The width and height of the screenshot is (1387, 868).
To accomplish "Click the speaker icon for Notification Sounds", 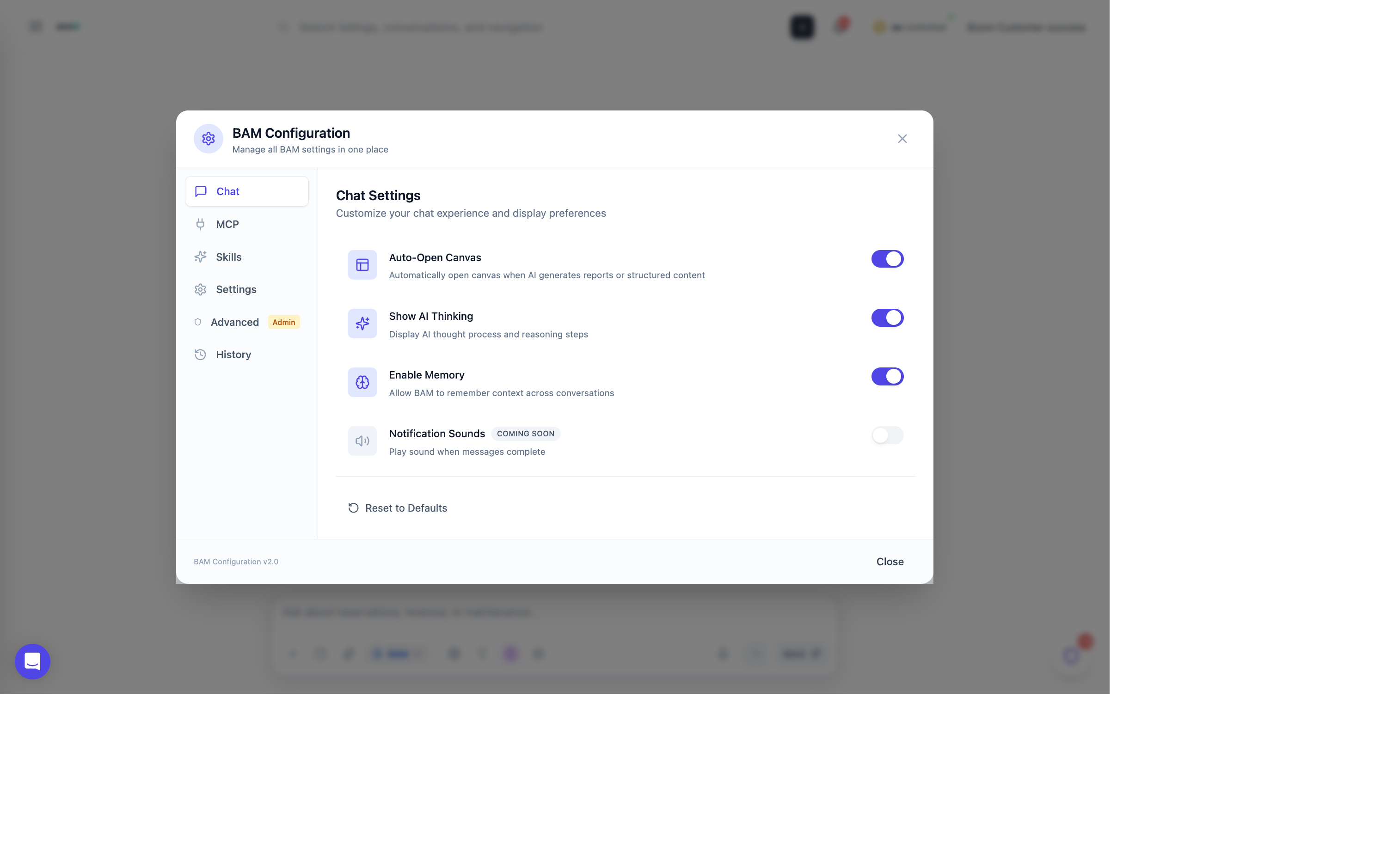I will coord(362,440).
